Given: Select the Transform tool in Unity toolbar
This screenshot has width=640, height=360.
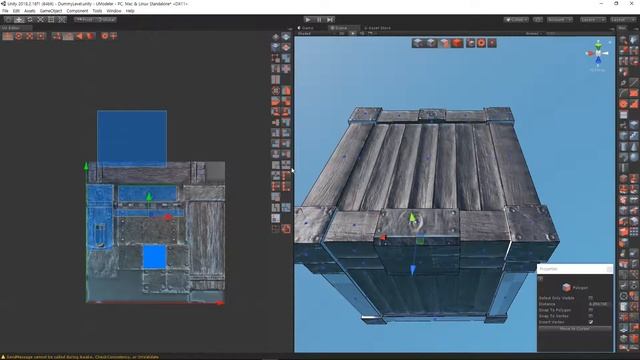Looking at the screenshot, I should [x=61, y=20].
